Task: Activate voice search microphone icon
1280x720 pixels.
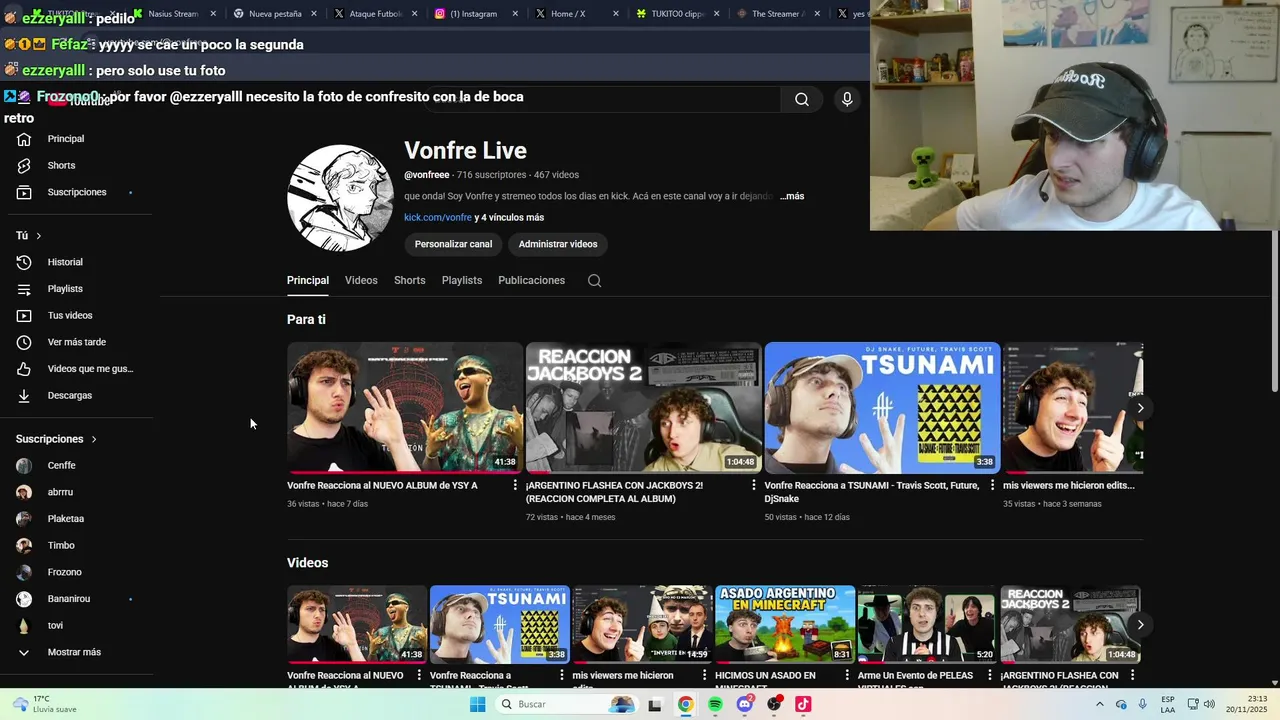Action: pos(847,99)
